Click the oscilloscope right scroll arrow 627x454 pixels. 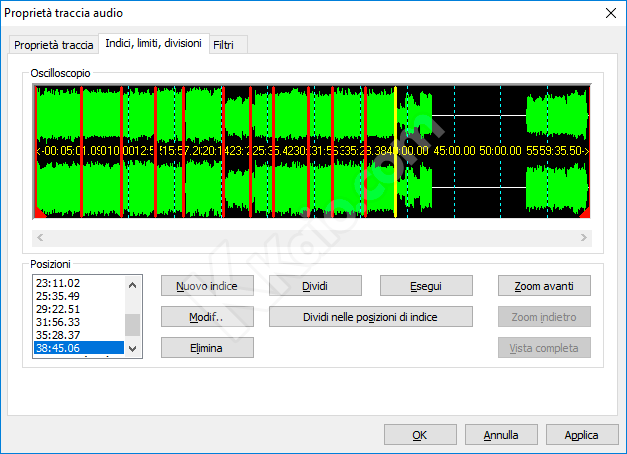tap(583, 238)
